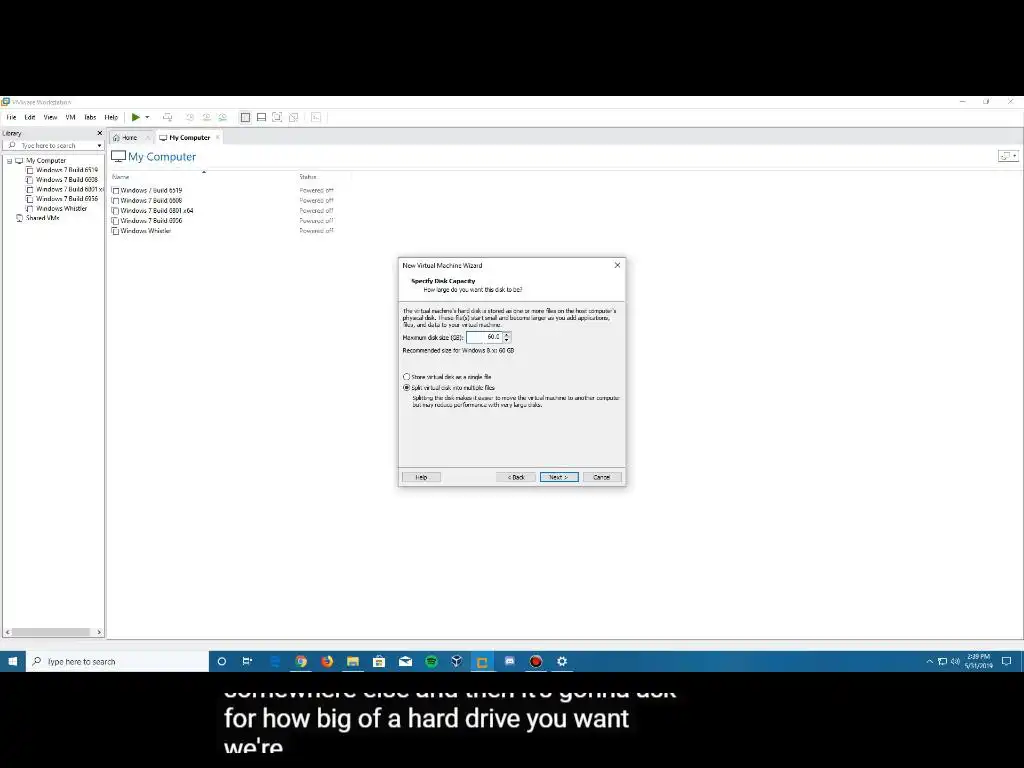Select My Computer in the library tree

46,161
